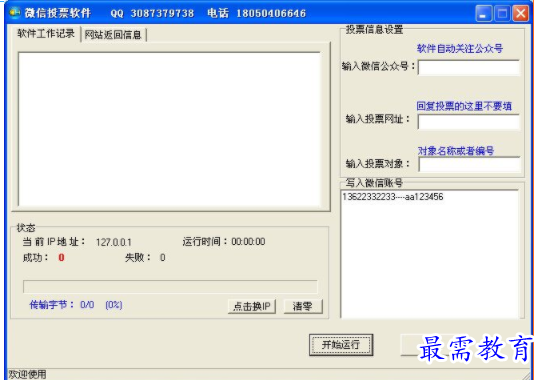Click the 对象名称或者编号 hint text
Viewport: 541px width, 380px height.
[456, 151]
